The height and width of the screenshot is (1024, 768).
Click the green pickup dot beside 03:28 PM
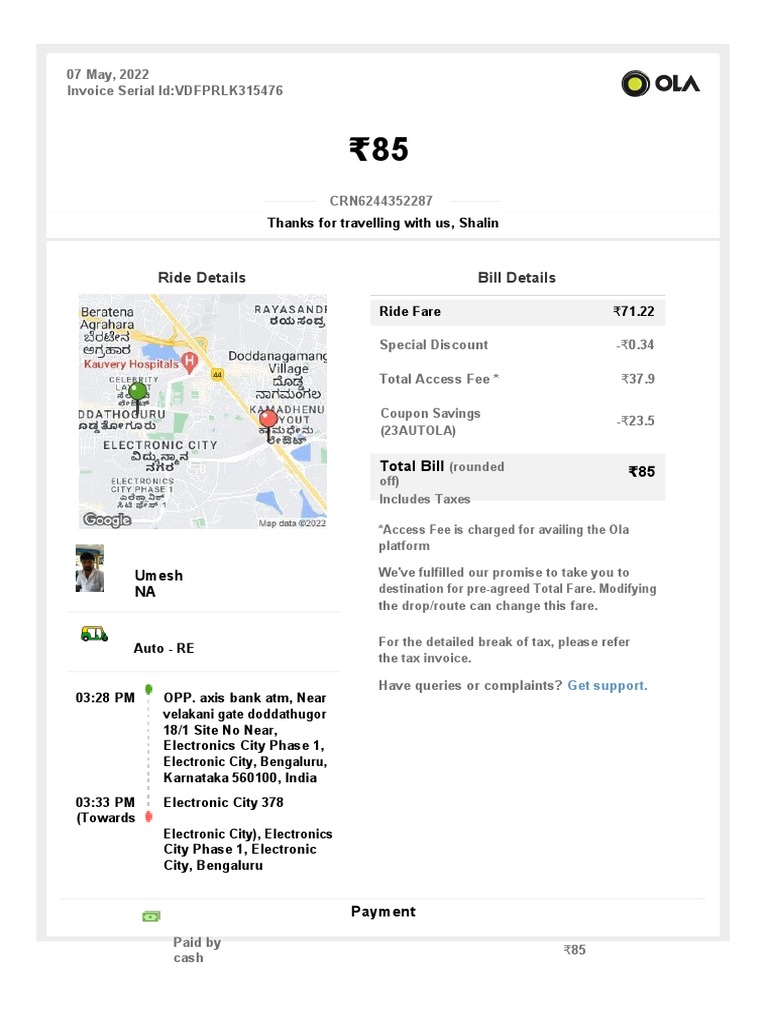click(x=149, y=689)
